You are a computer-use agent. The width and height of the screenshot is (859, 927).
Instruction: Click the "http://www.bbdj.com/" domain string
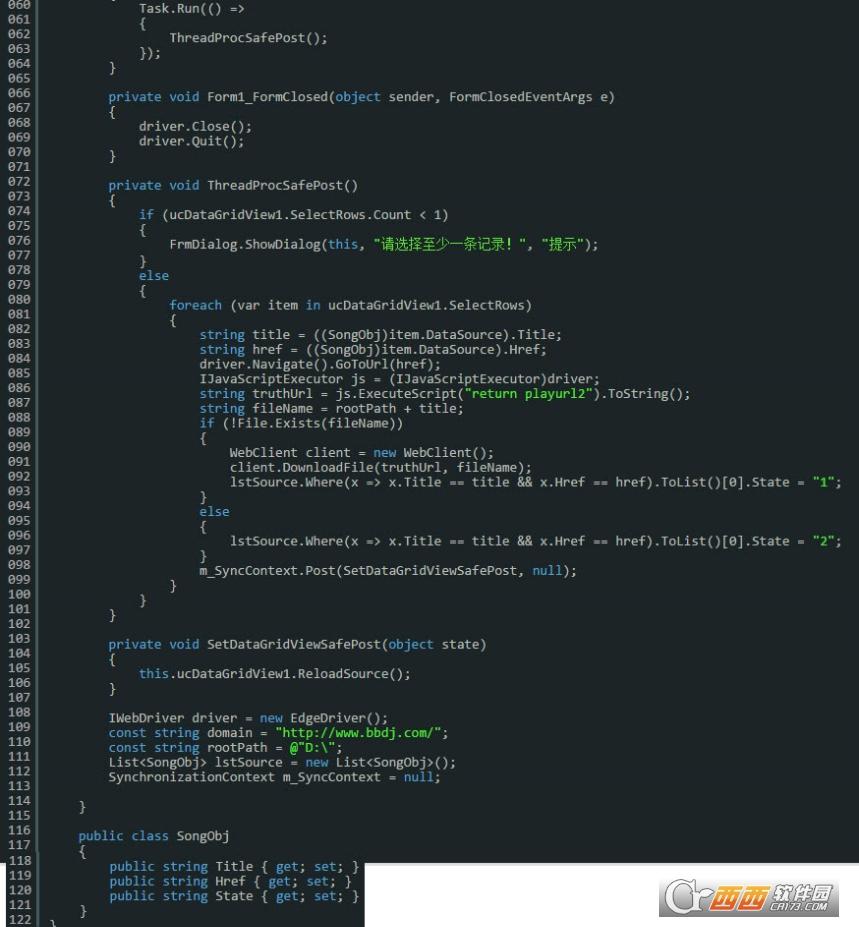pos(358,733)
